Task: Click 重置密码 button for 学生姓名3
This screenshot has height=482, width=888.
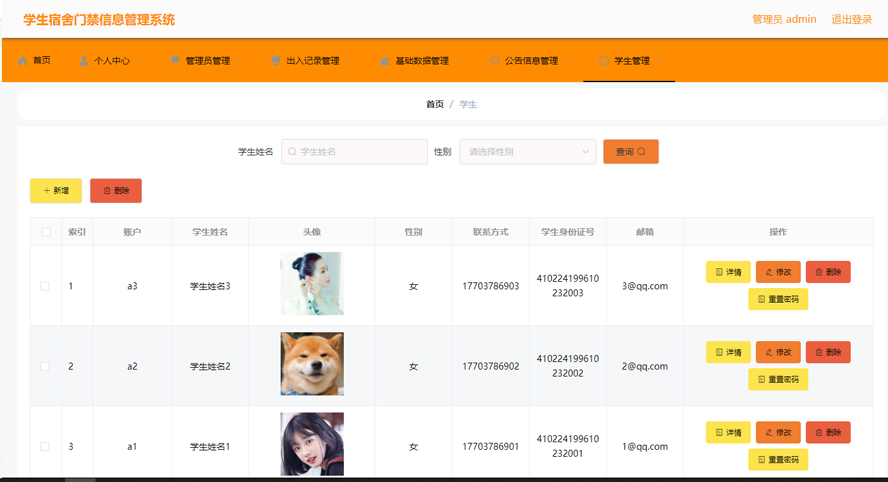Action: point(778,299)
